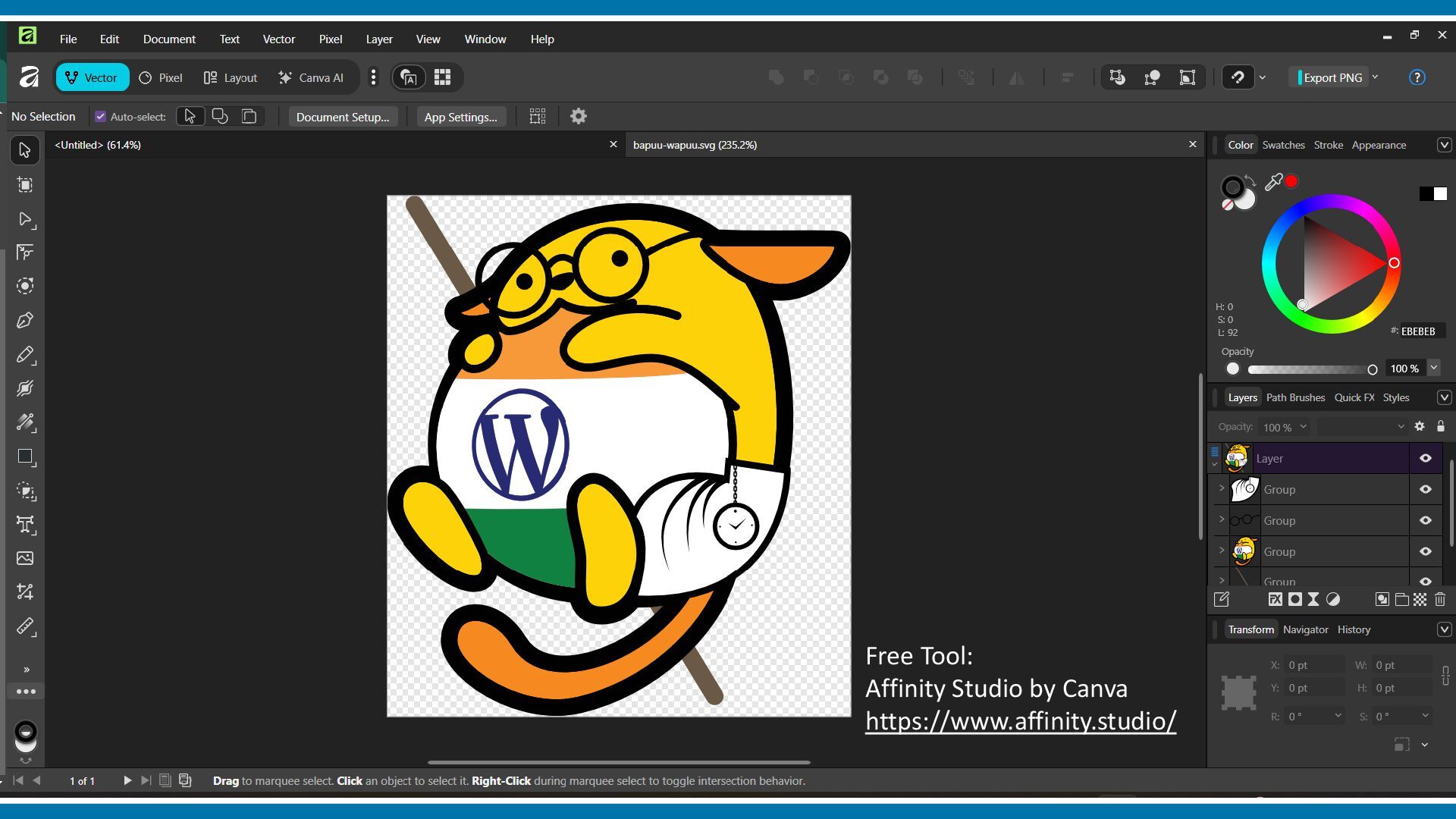Toggle the Auto-select checkbox
This screenshot has width=1456, height=819.
pos(100,117)
